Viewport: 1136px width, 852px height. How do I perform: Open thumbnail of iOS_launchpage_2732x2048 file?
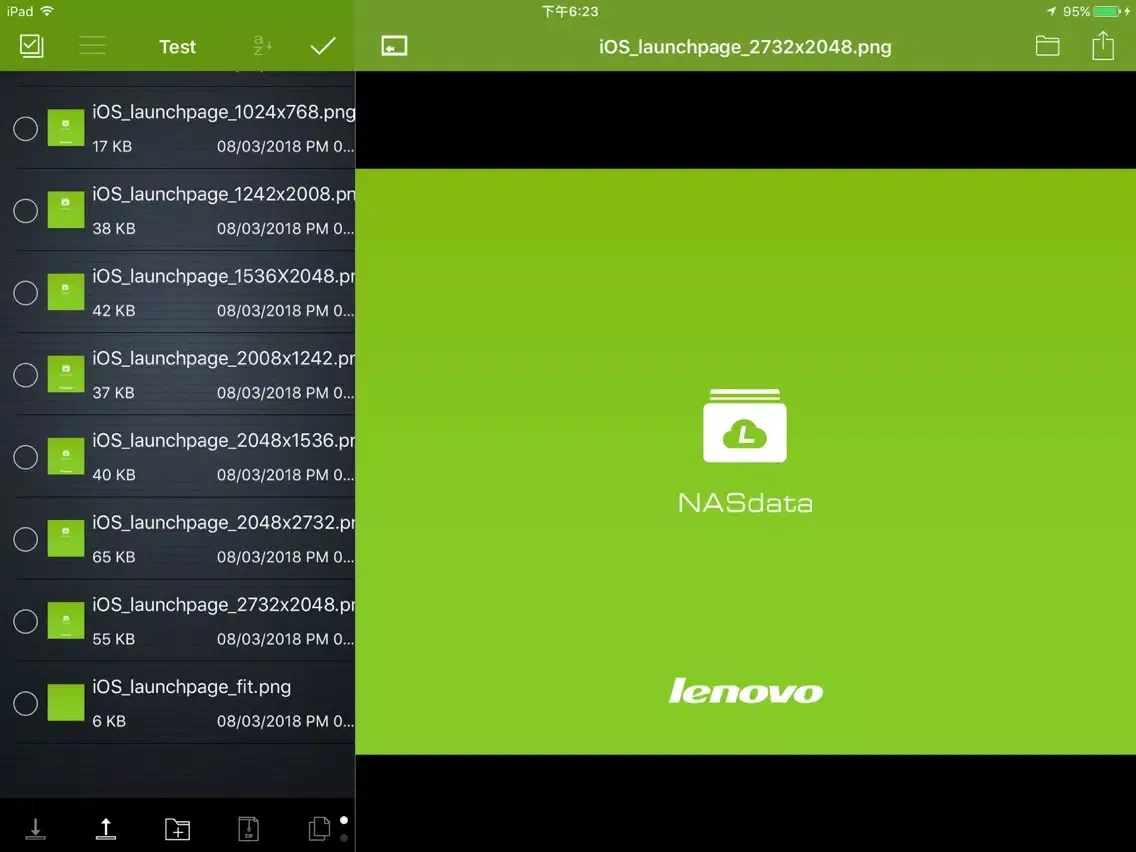click(66, 621)
